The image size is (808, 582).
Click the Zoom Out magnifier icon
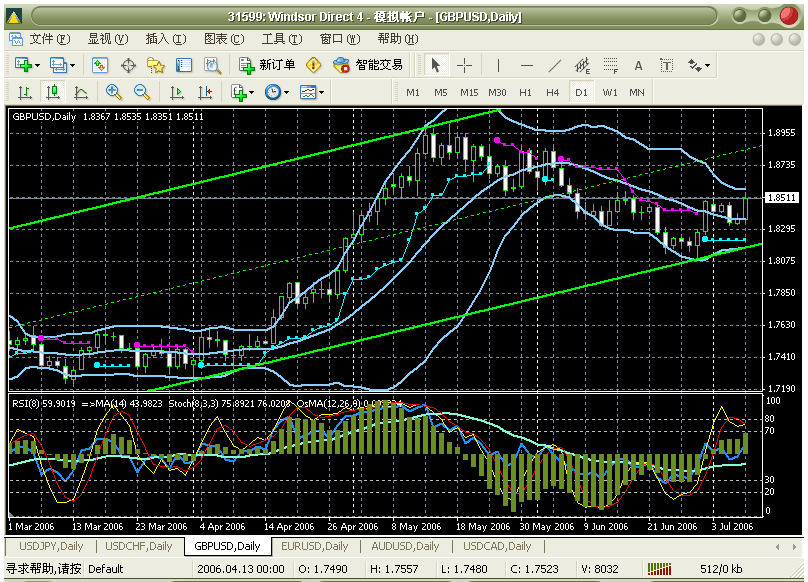[141, 92]
